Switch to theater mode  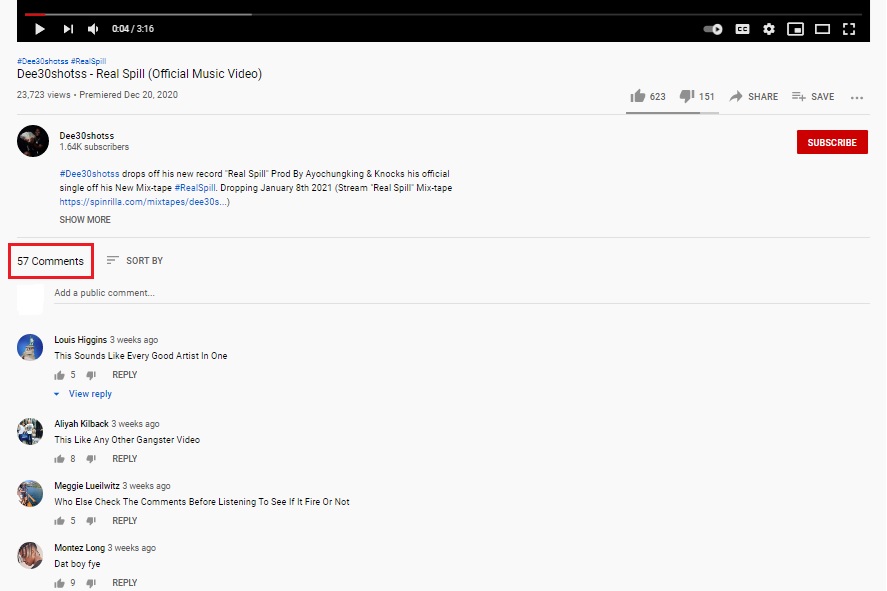tap(822, 29)
